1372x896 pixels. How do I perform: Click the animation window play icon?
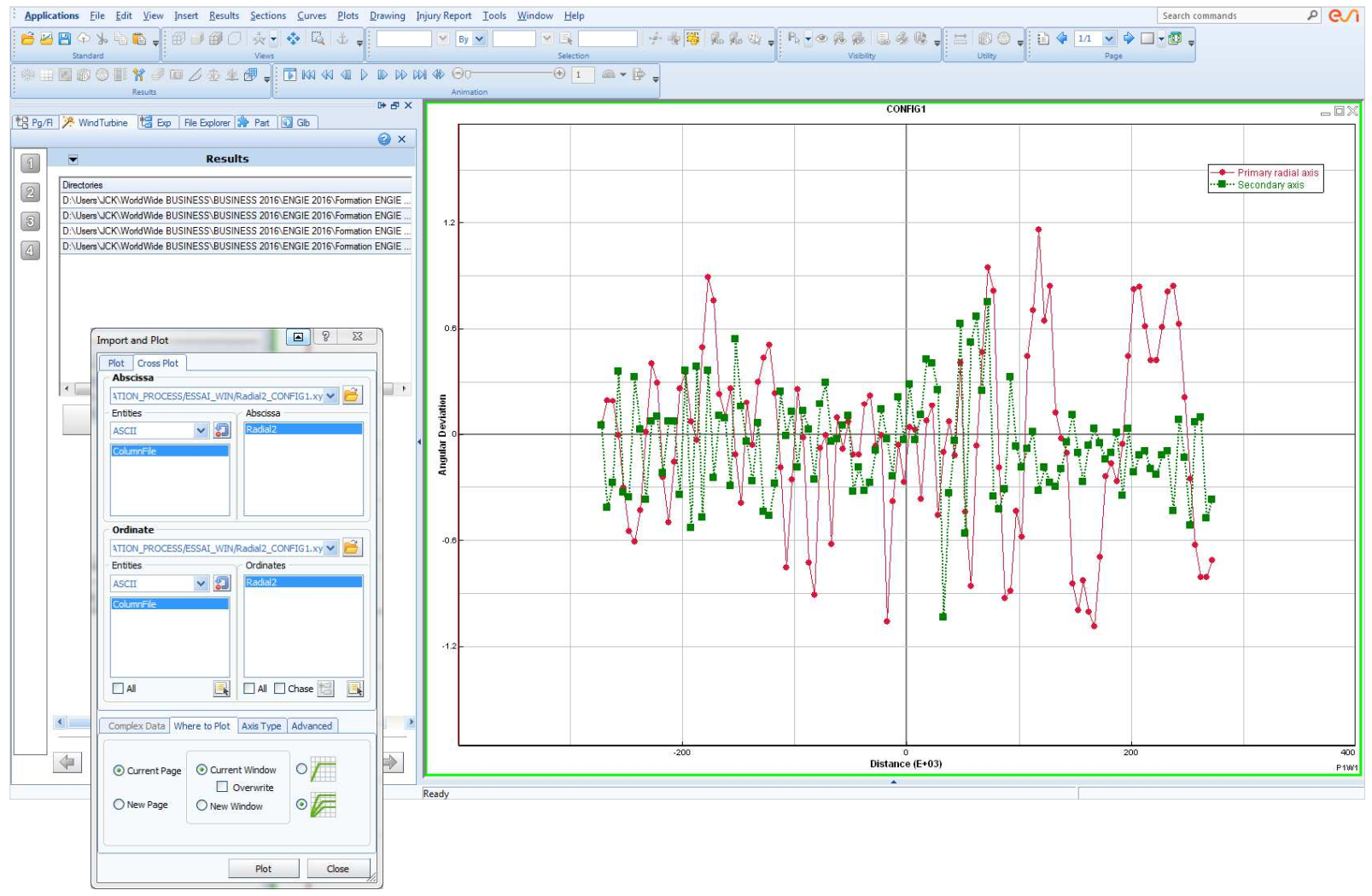pos(290,75)
